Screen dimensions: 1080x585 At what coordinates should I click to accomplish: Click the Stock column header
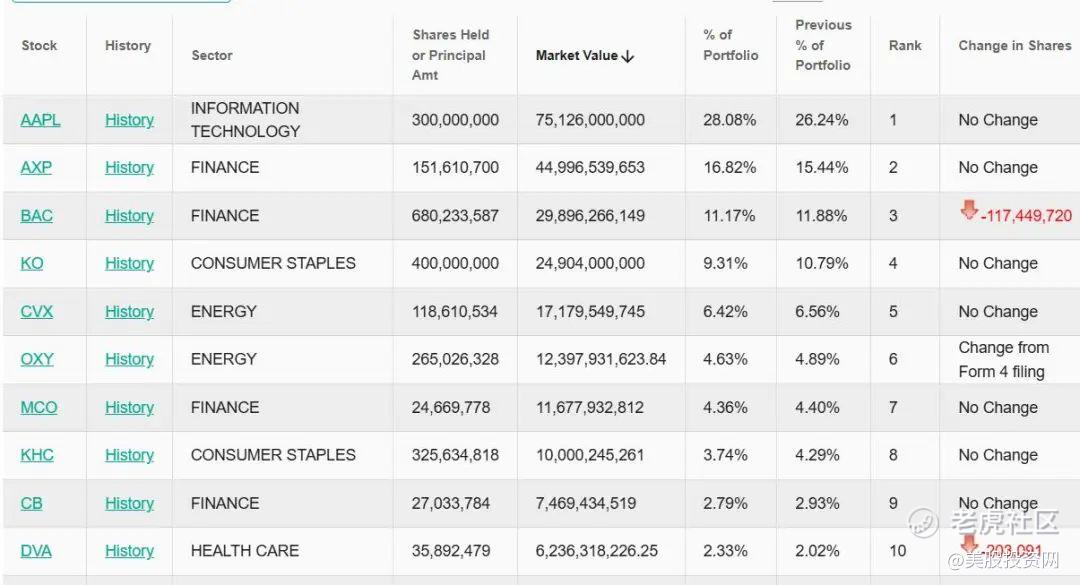(39, 46)
